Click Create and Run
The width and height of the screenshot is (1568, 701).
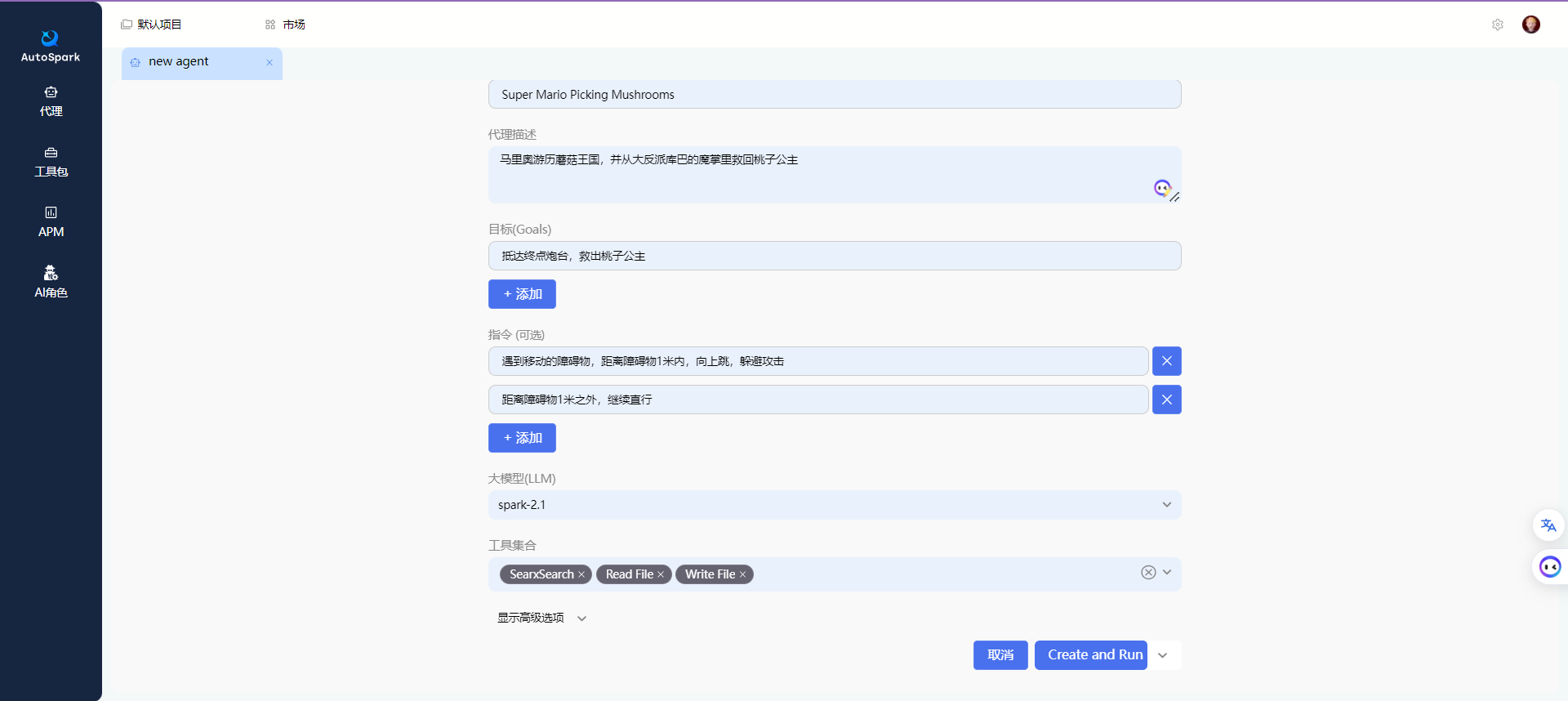point(1091,655)
